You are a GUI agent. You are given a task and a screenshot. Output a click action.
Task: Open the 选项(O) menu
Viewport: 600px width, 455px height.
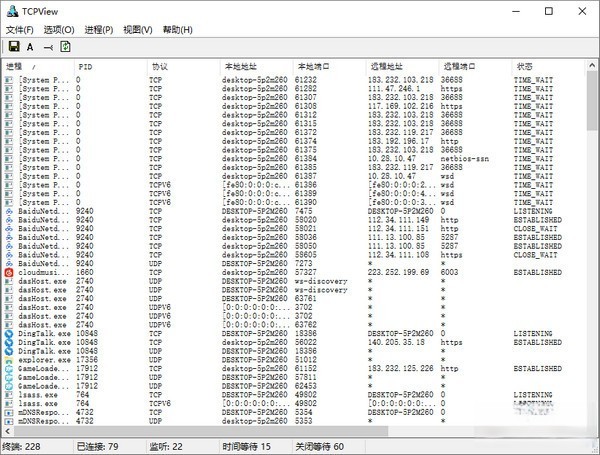pyautogui.click(x=59, y=30)
